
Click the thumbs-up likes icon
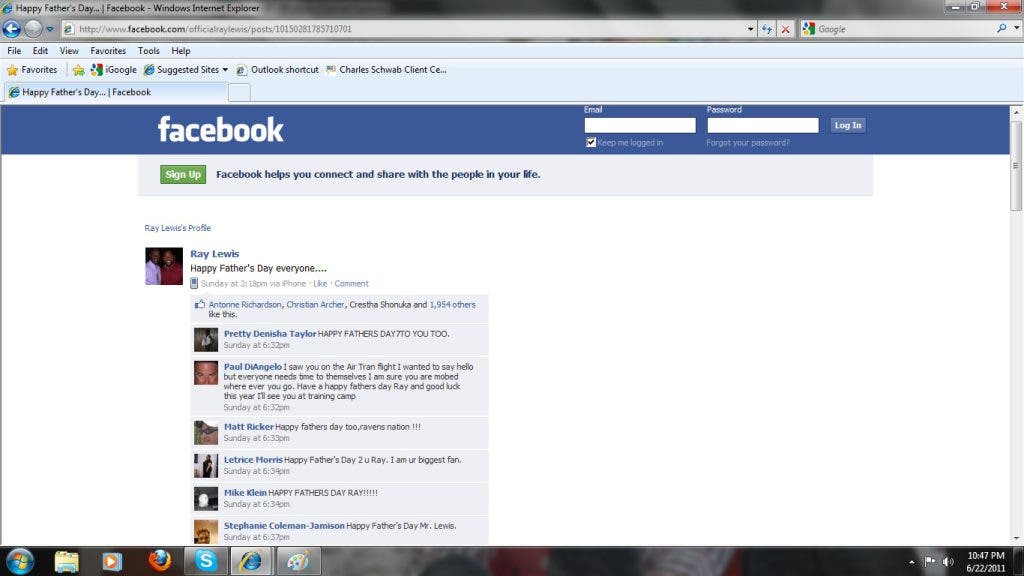200,304
